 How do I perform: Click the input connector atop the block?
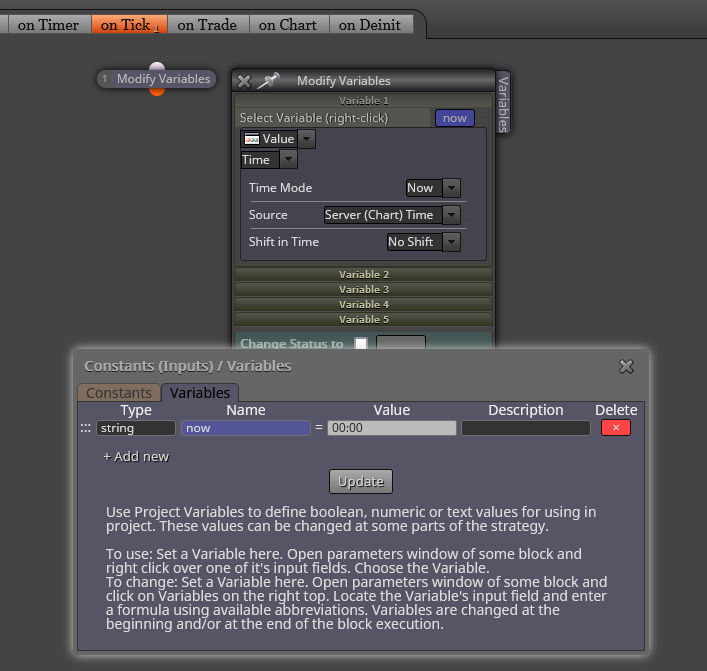click(156, 66)
